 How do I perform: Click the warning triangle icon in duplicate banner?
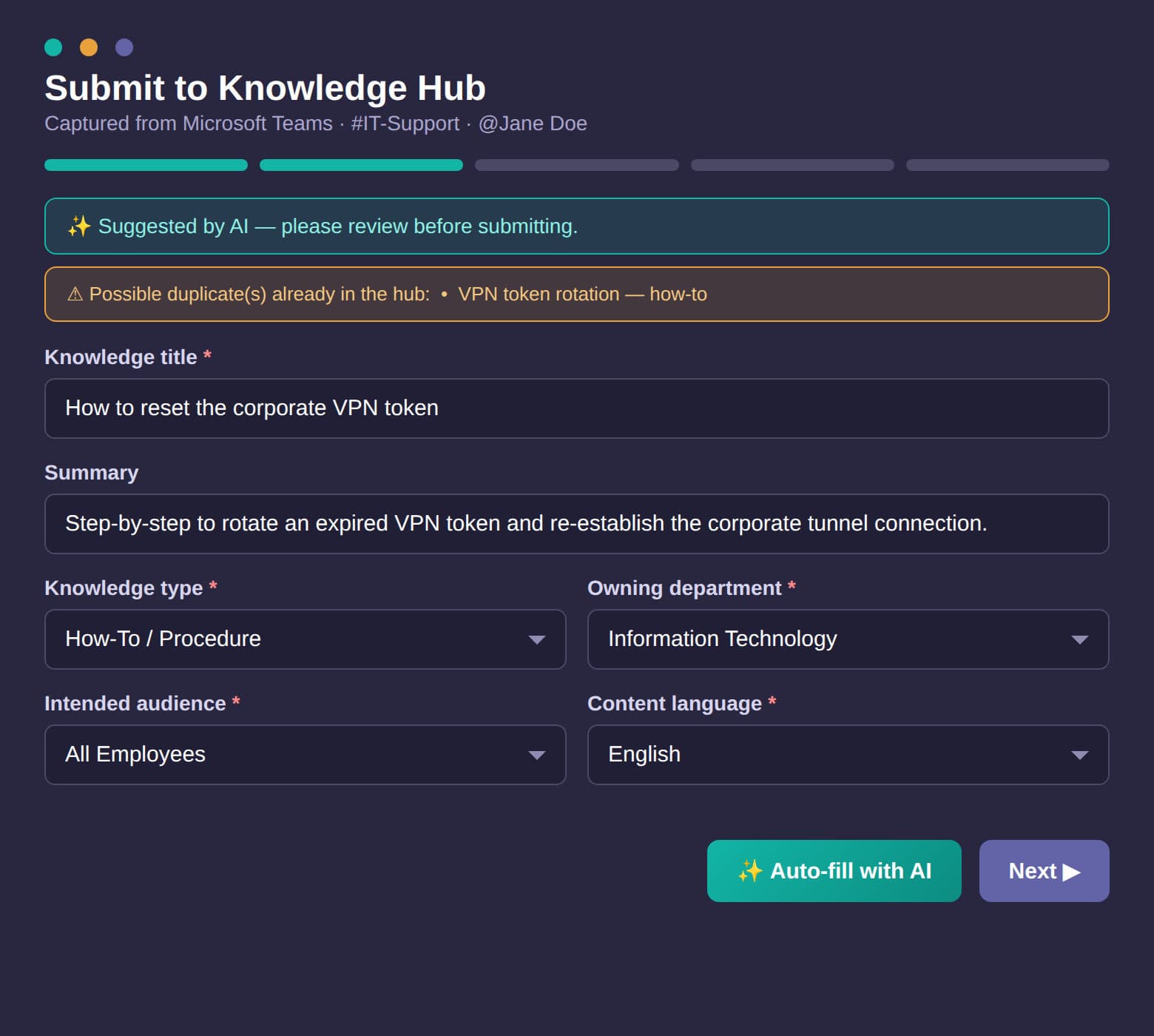[75, 295]
